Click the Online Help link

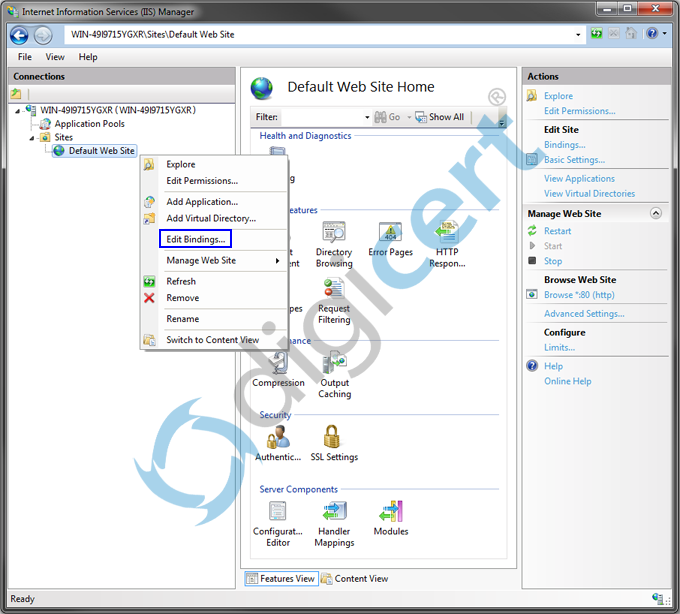[568, 381]
